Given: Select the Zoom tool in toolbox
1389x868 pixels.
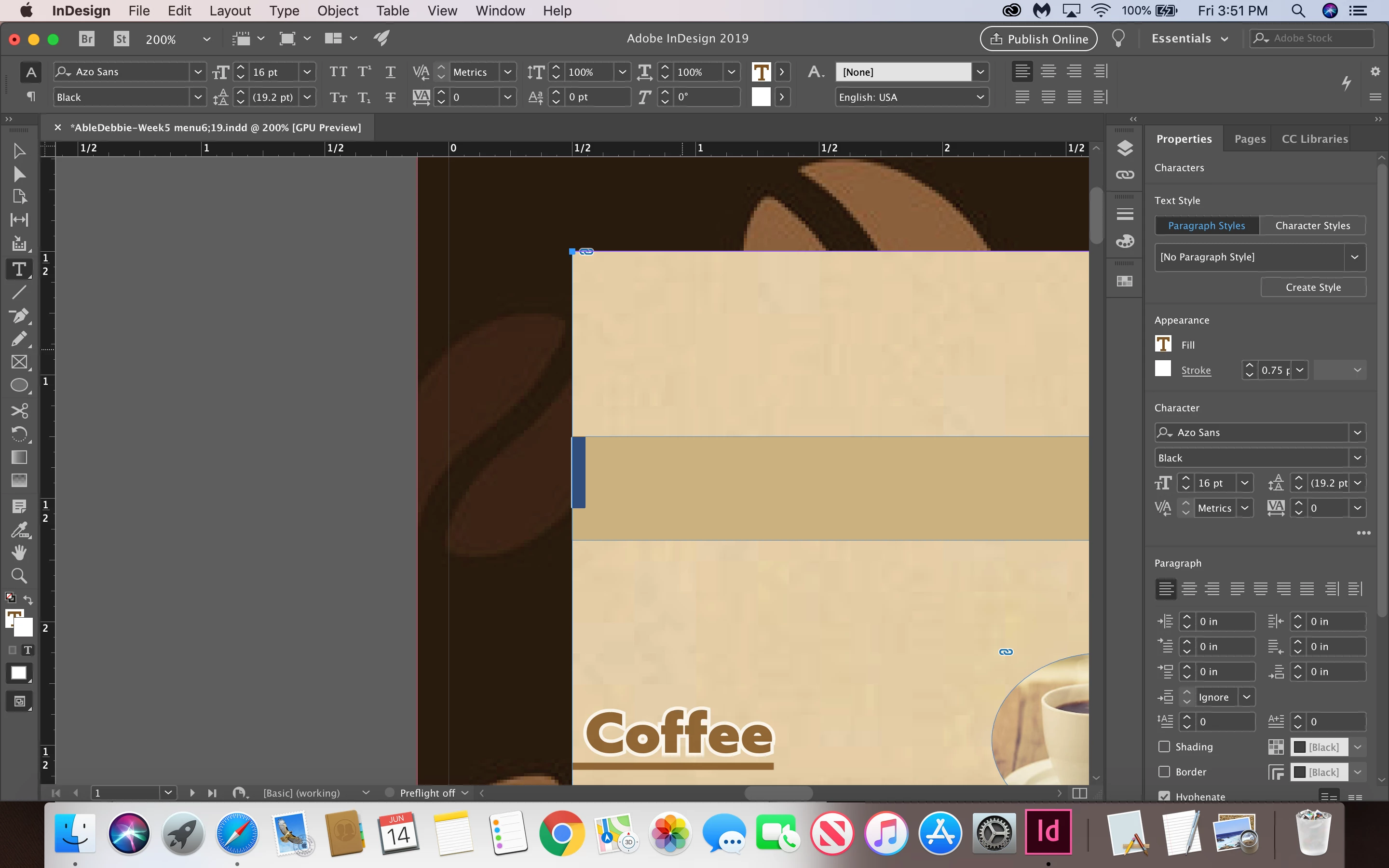Looking at the screenshot, I should (x=19, y=575).
